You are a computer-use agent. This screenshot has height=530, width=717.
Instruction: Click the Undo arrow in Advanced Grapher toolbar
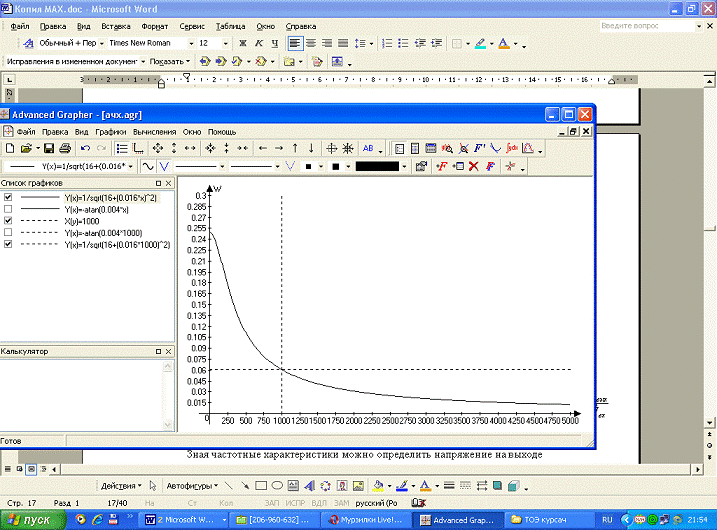[83, 148]
